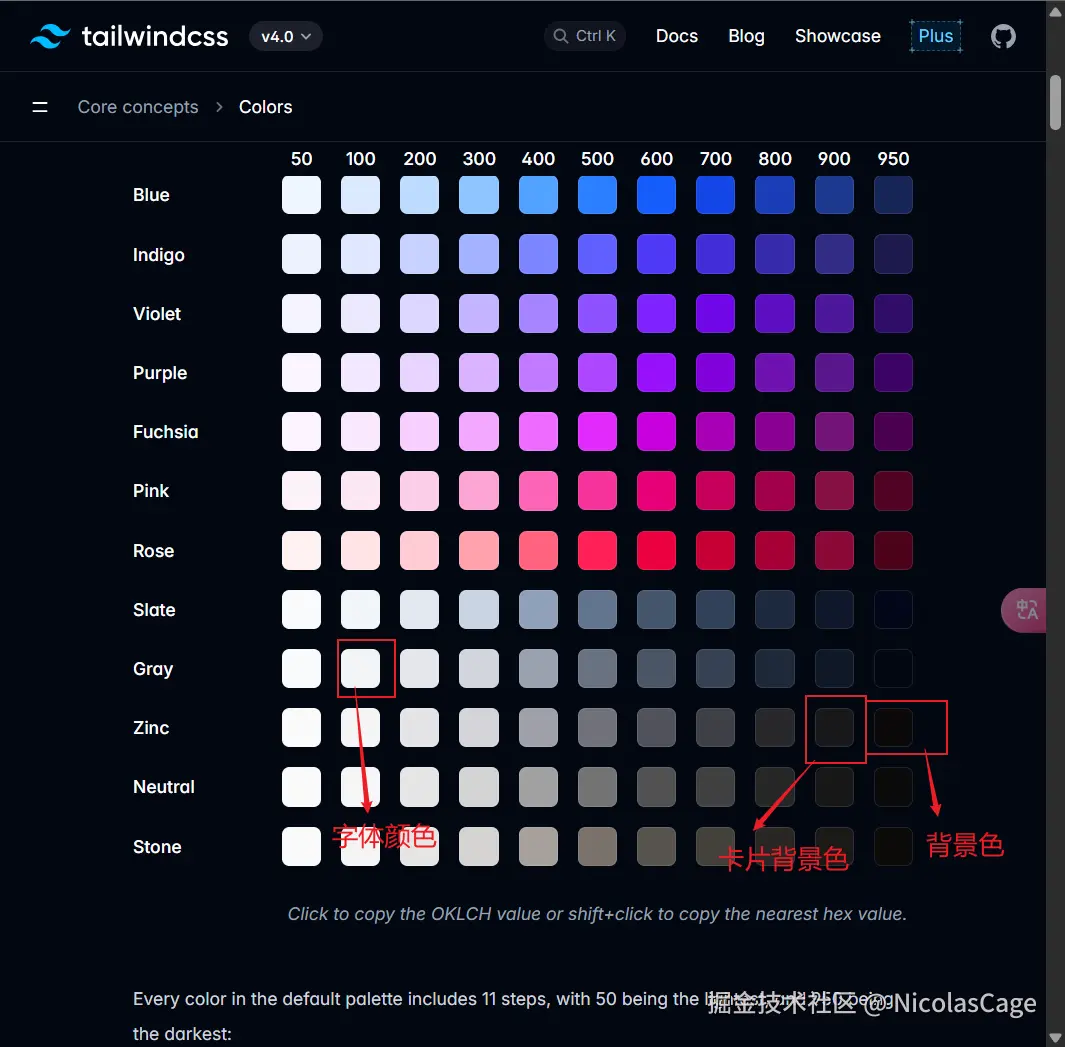The width and height of the screenshot is (1065, 1047).
Task: Click the Core concepts breadcrumb
Action: [138, 107]
